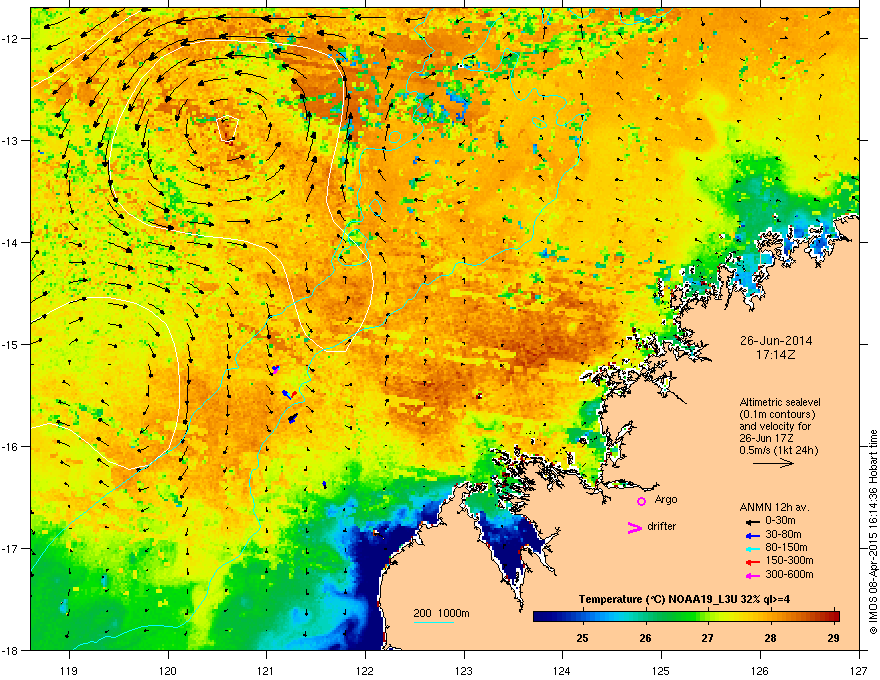Click the magenta 300-600m arrow legend symbol
The image size is (880, 680).
752,575
